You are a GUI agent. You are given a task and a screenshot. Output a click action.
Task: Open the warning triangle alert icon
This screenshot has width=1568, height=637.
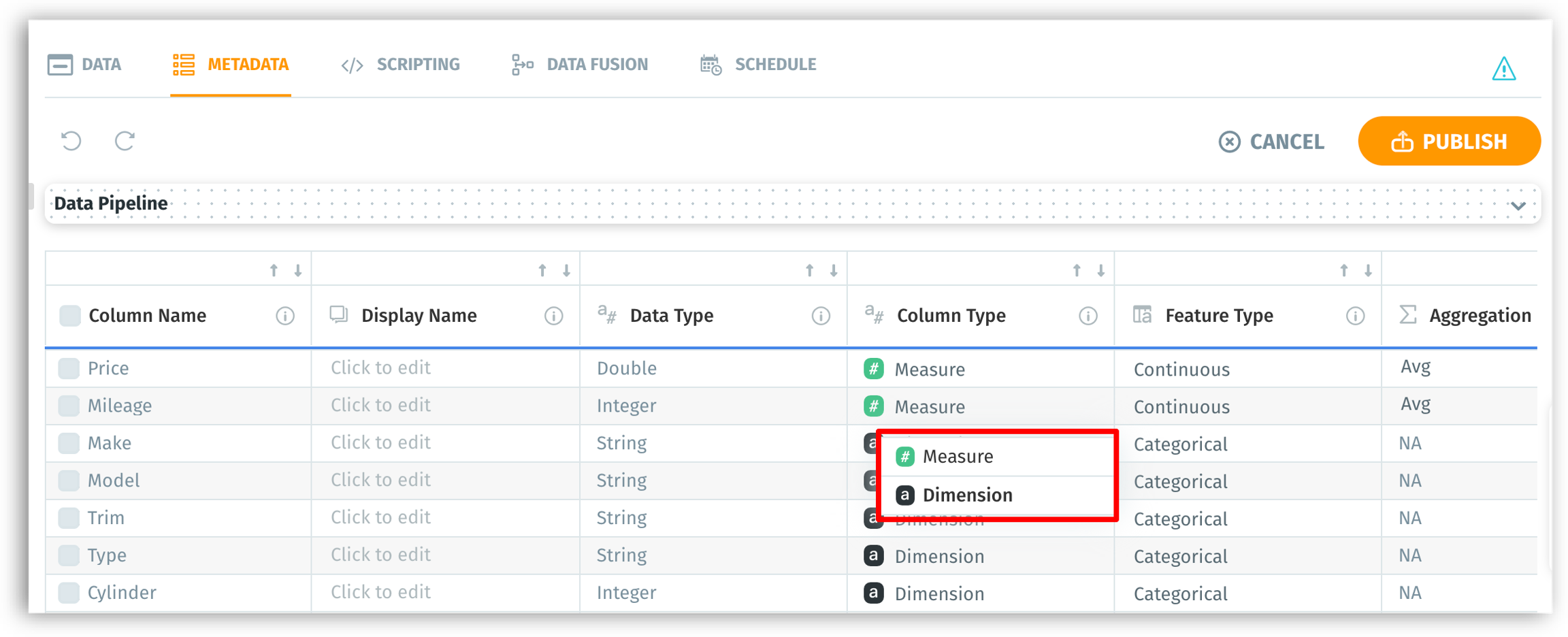point(1503,69)
